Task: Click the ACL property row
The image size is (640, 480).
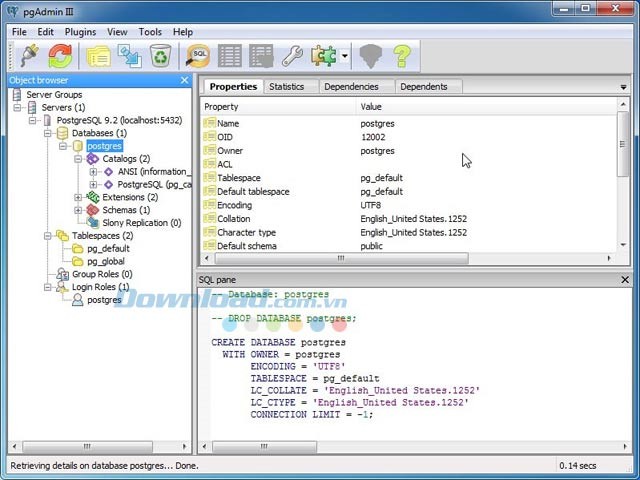Action: [409, 164]
